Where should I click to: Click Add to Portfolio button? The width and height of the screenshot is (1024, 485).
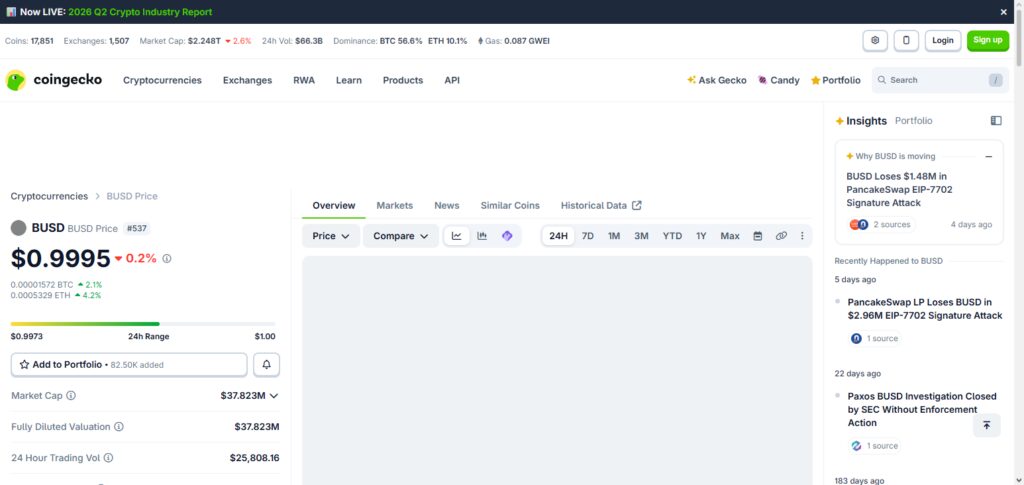[129, 365]
